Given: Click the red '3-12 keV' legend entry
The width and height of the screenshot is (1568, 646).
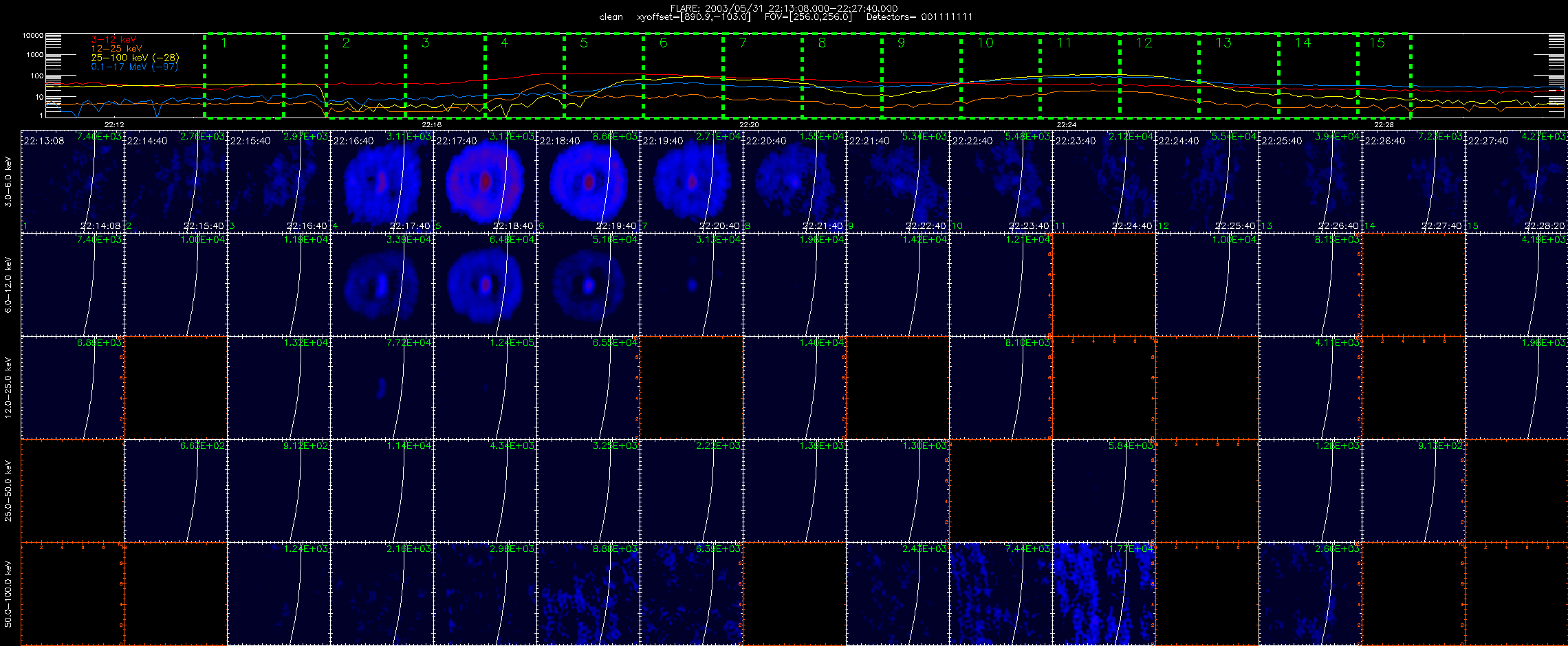Looking at the screenshot, I should 113,40.
